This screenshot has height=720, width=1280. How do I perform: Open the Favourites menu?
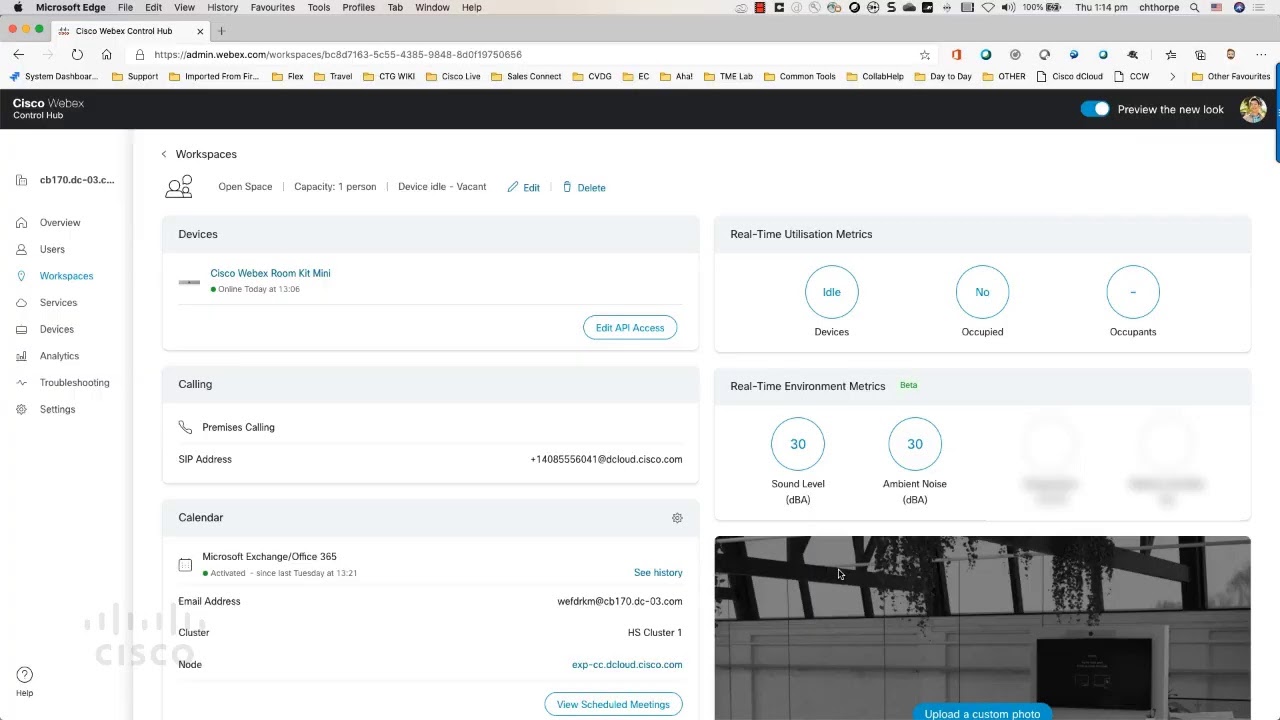tap(272, 7)
